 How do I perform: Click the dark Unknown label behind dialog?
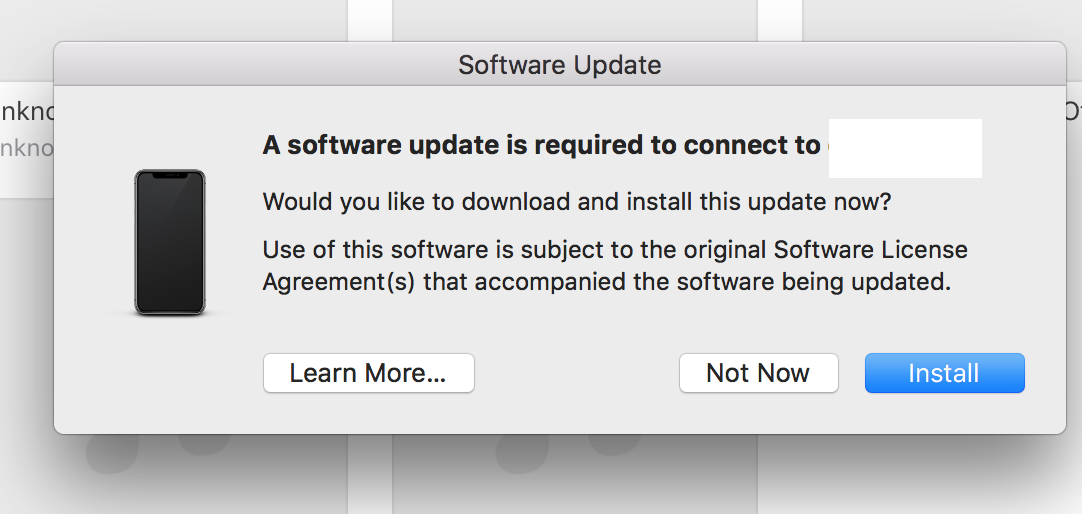pos(27,111)
